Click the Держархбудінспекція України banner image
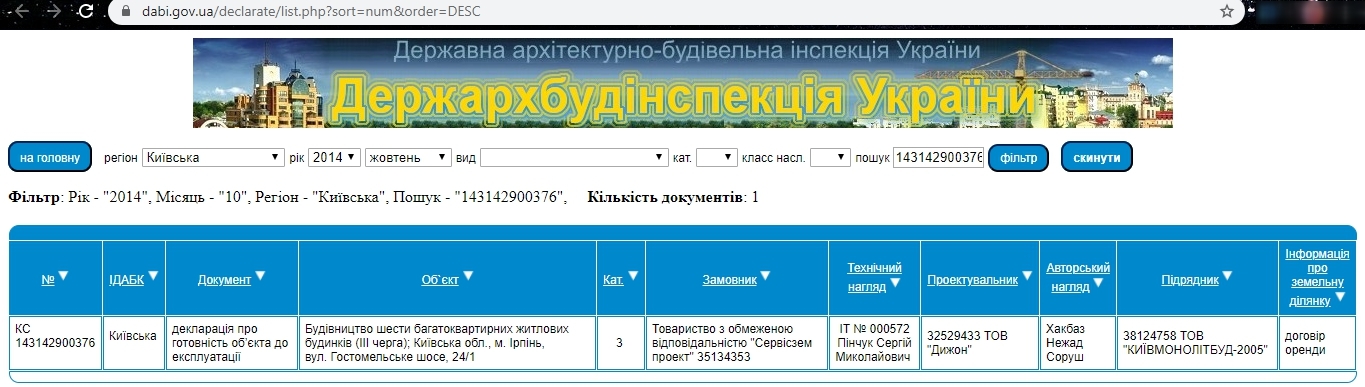 coord(682,83)
